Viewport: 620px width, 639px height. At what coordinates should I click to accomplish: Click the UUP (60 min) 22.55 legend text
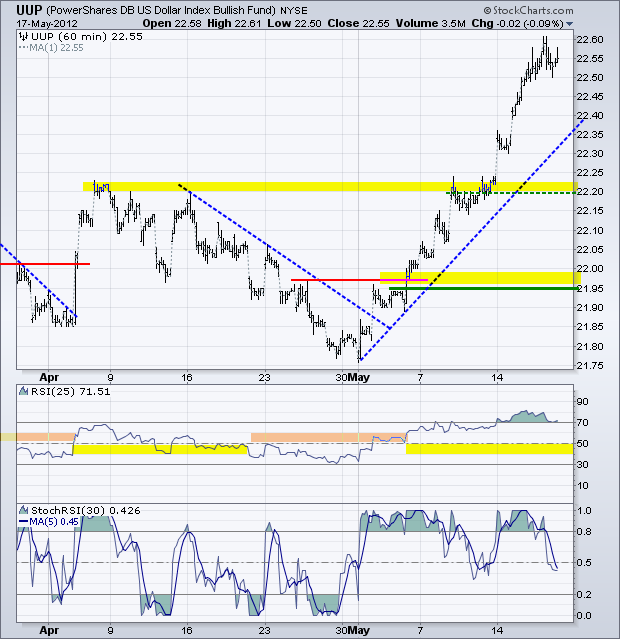coord(87,37)
